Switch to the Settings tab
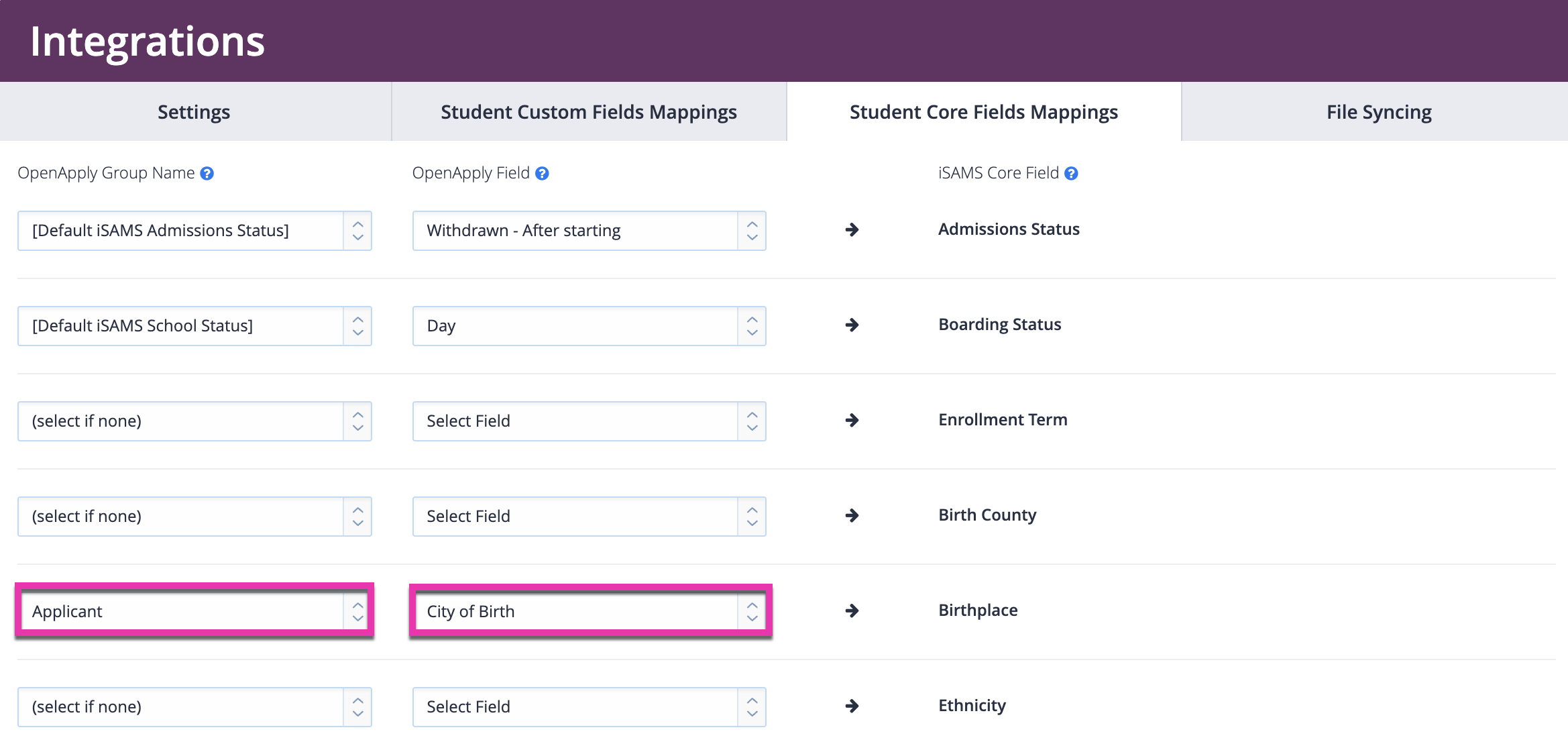The image size is (1568, 742). point(194,112)
